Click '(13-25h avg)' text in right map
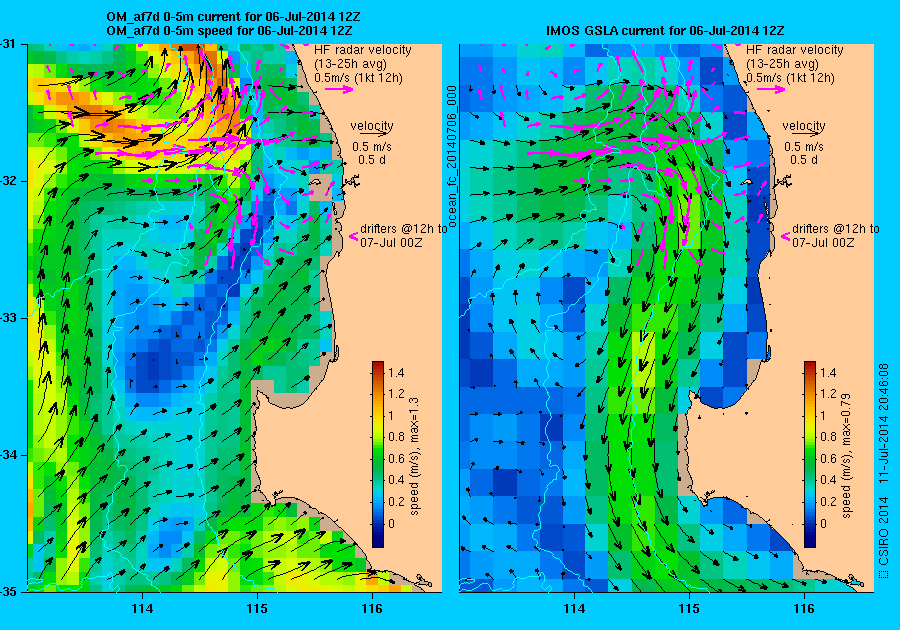 (x=782, y=64)
